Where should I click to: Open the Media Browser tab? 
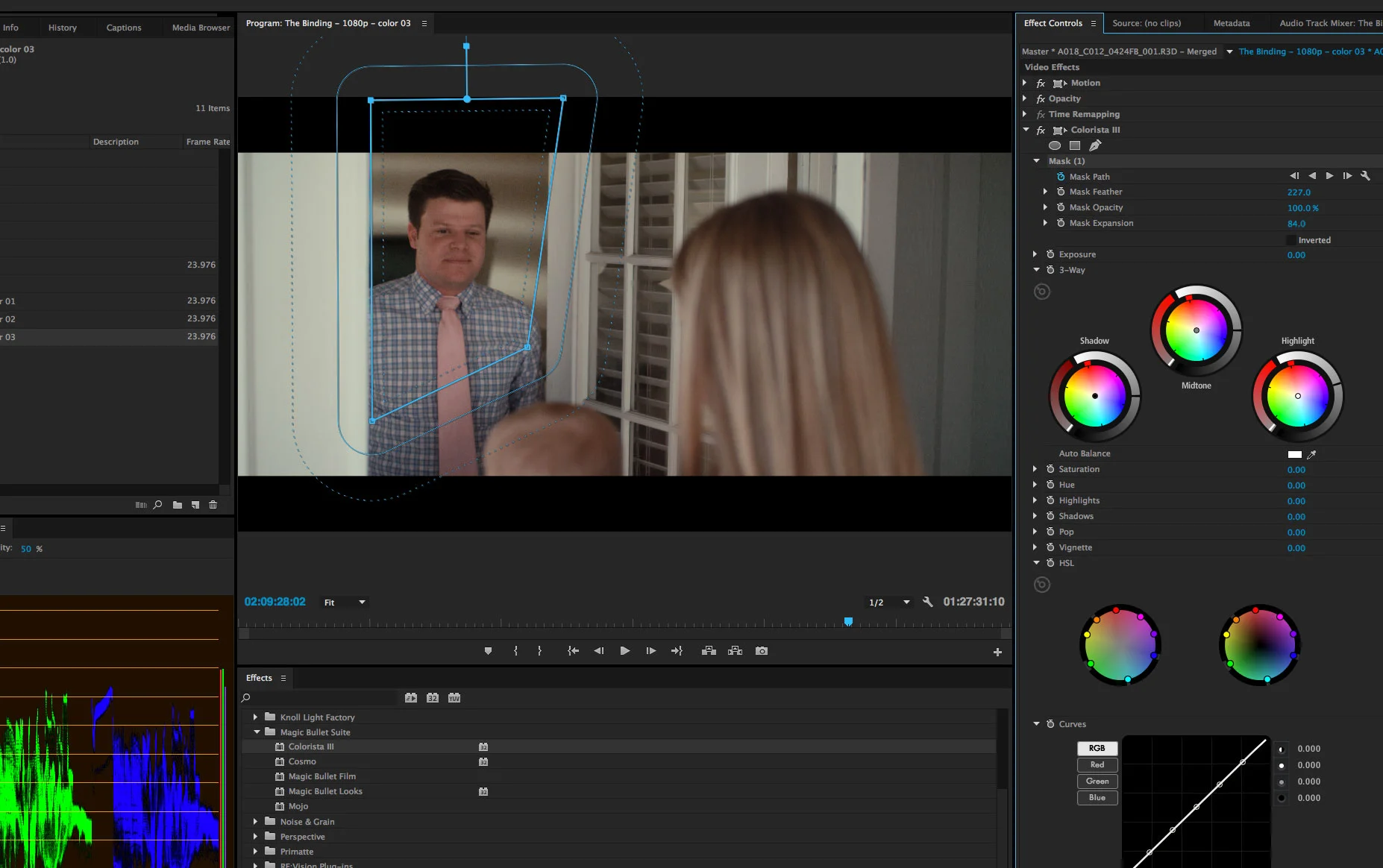point(201,28)
